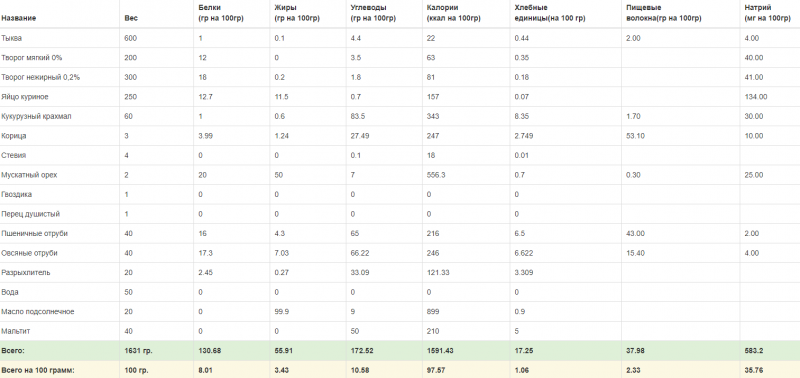The width and height of the screenshot is (800, 378).
Task: Select the Творог мягкий 0% row
Action: point(400,58)
